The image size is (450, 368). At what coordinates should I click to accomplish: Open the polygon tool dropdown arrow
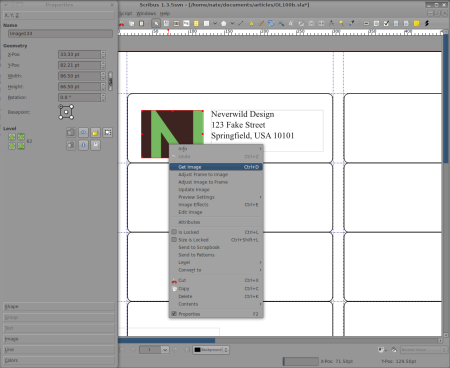232,23
